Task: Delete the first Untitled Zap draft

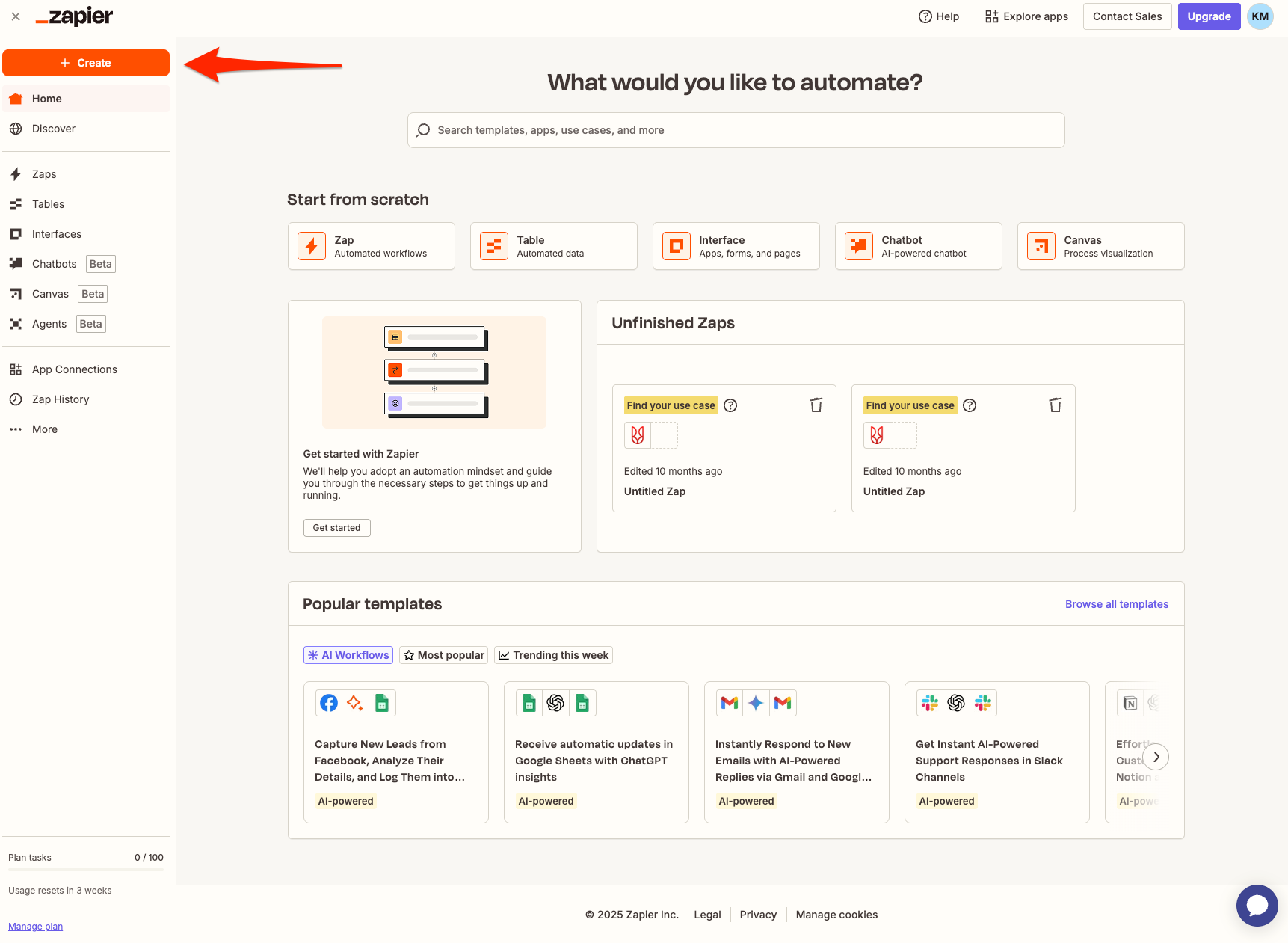Action: click(816, 405)
